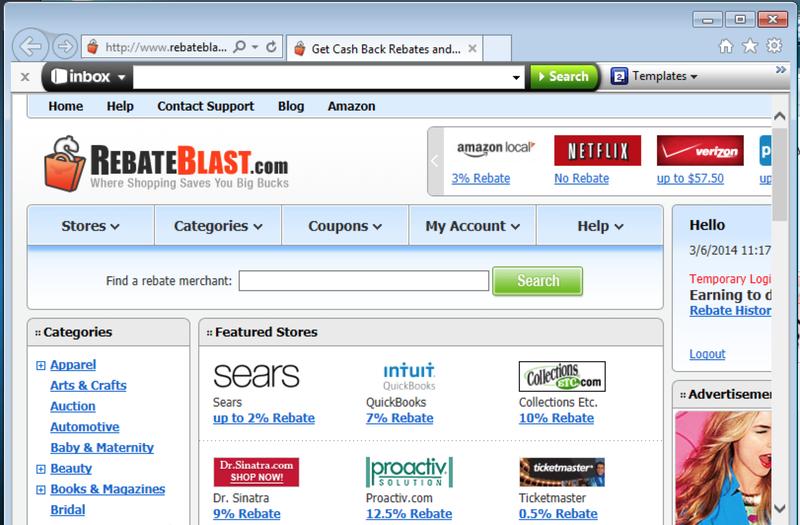Open the No Rebate Netflix link
The height and width of the screenshot is (525, 800).
pyautogui.click(x=582, y=179)
